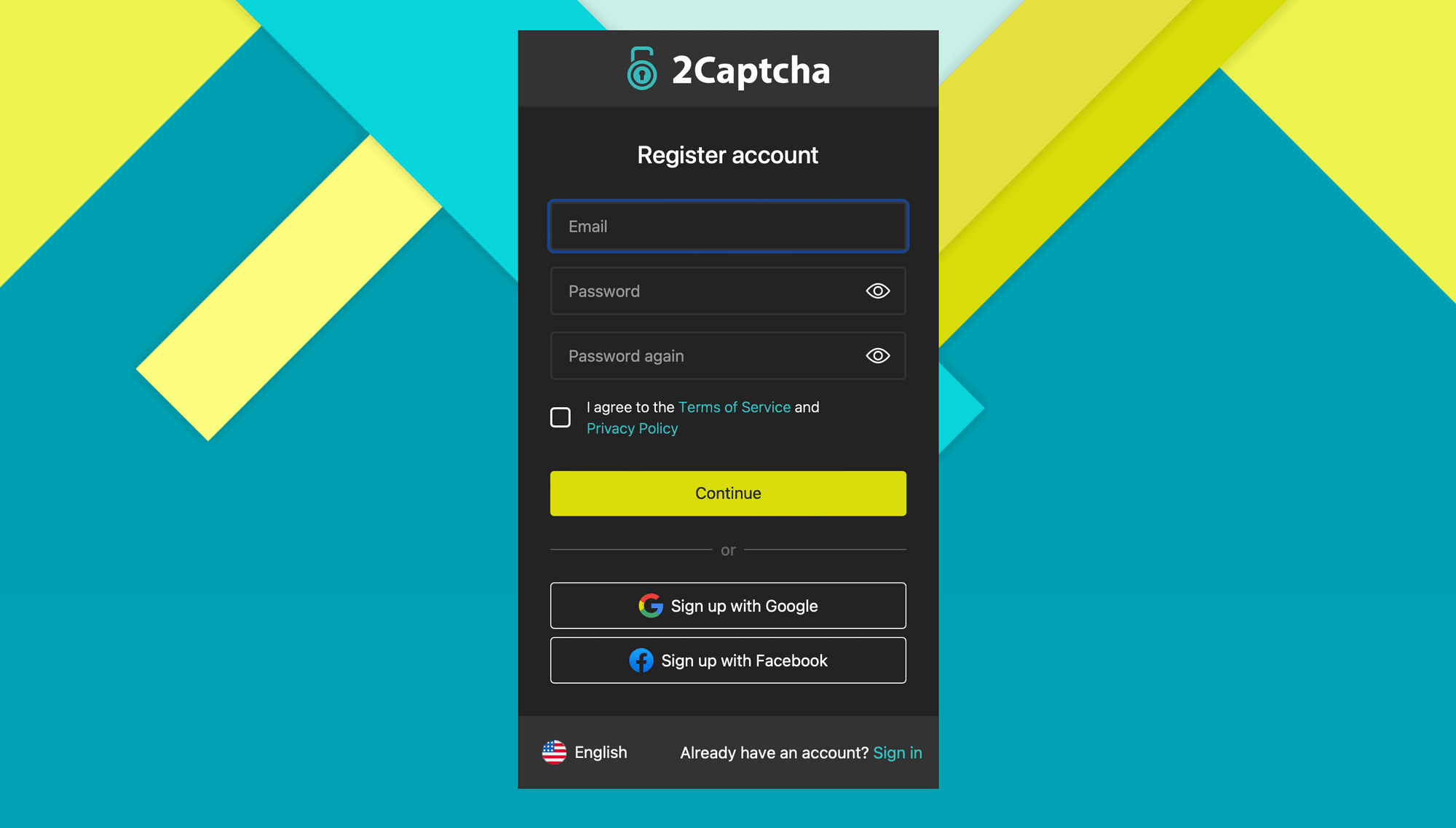Click the Google icon on signup button
1456x828 pixels.
tap(650, 605)
